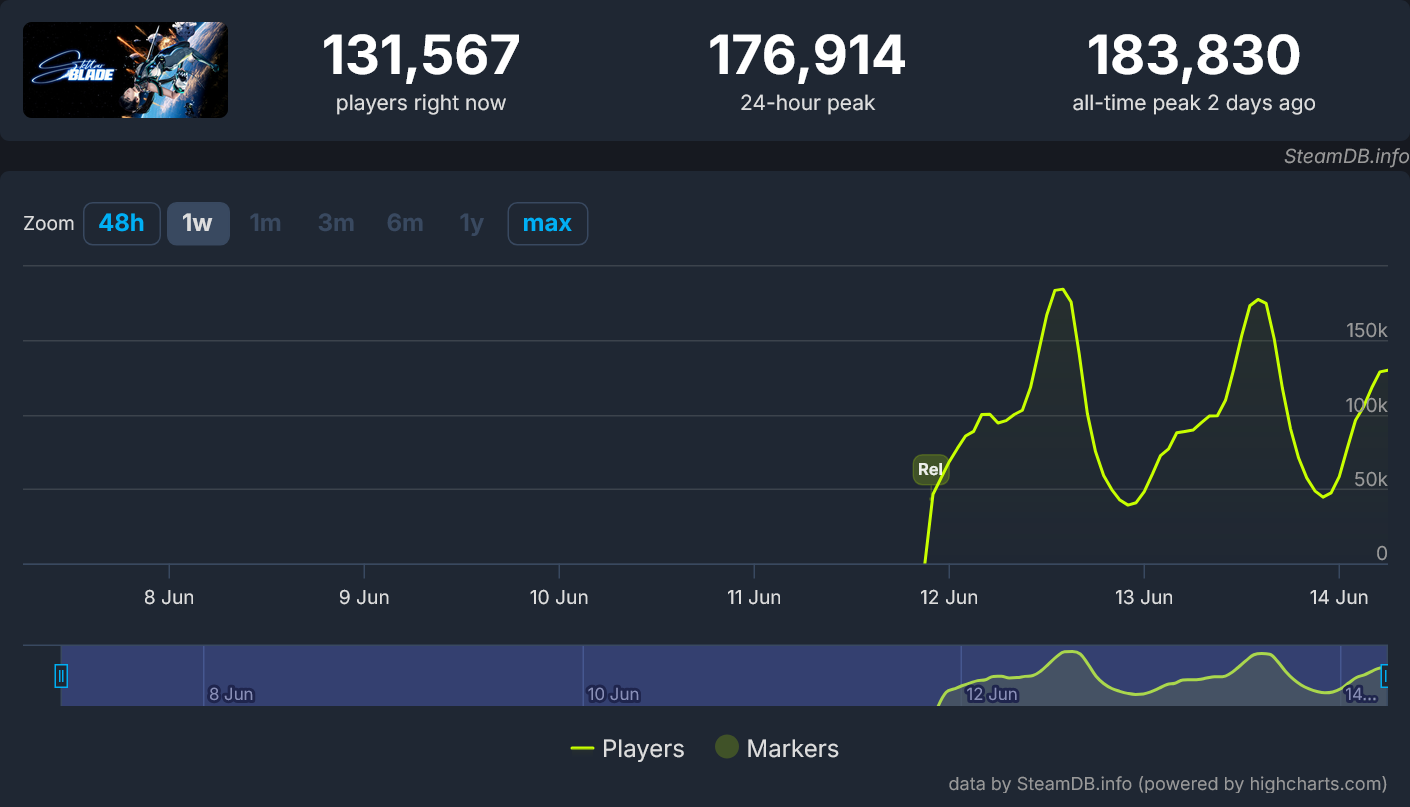Click the all-time peak 2 days ago caption
Viewport: 1410px width, 807px height.
click(x=1194, y=103)
